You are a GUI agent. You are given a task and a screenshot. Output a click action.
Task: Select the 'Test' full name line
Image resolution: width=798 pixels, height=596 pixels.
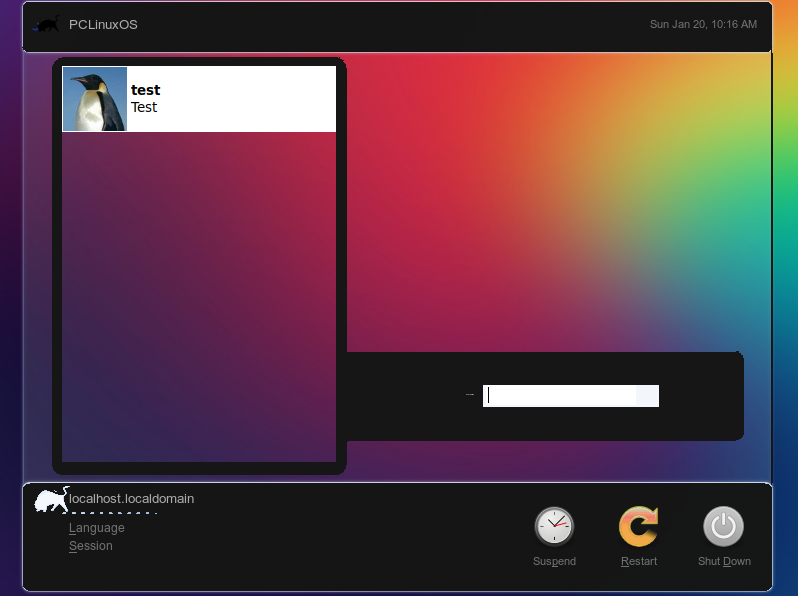144,107
